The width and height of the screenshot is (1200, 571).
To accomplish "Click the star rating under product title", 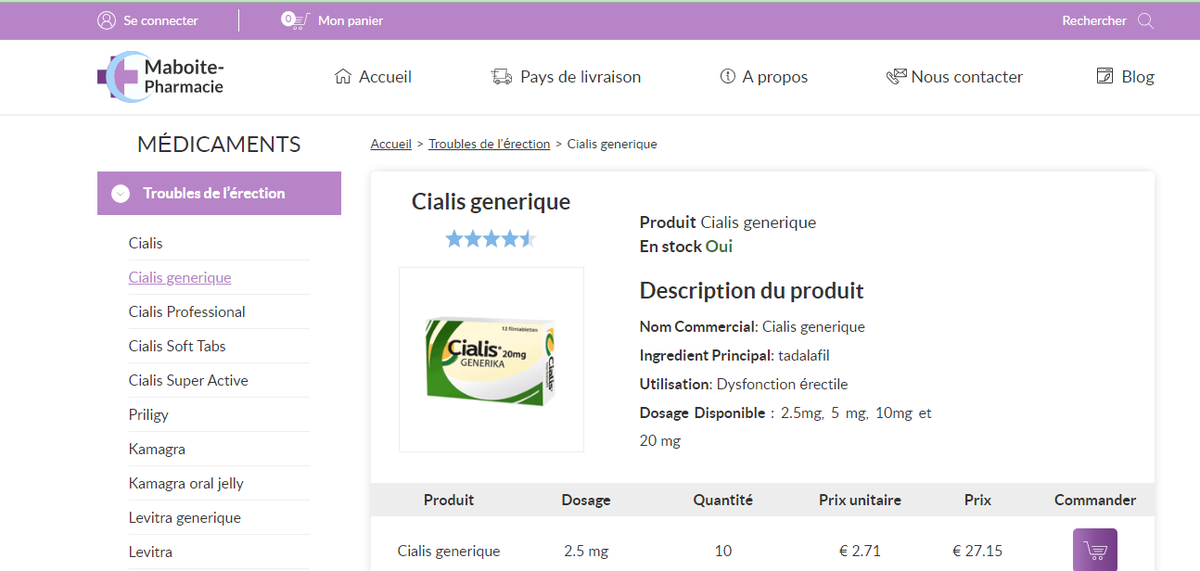I will (x=491, y=238).
